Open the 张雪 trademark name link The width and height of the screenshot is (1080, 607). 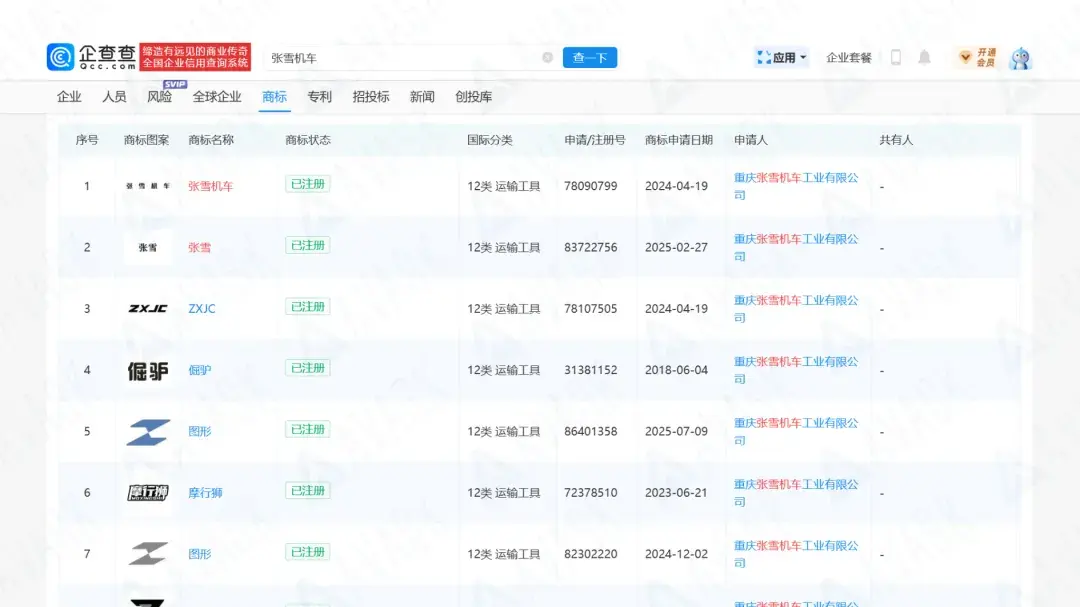200,247
